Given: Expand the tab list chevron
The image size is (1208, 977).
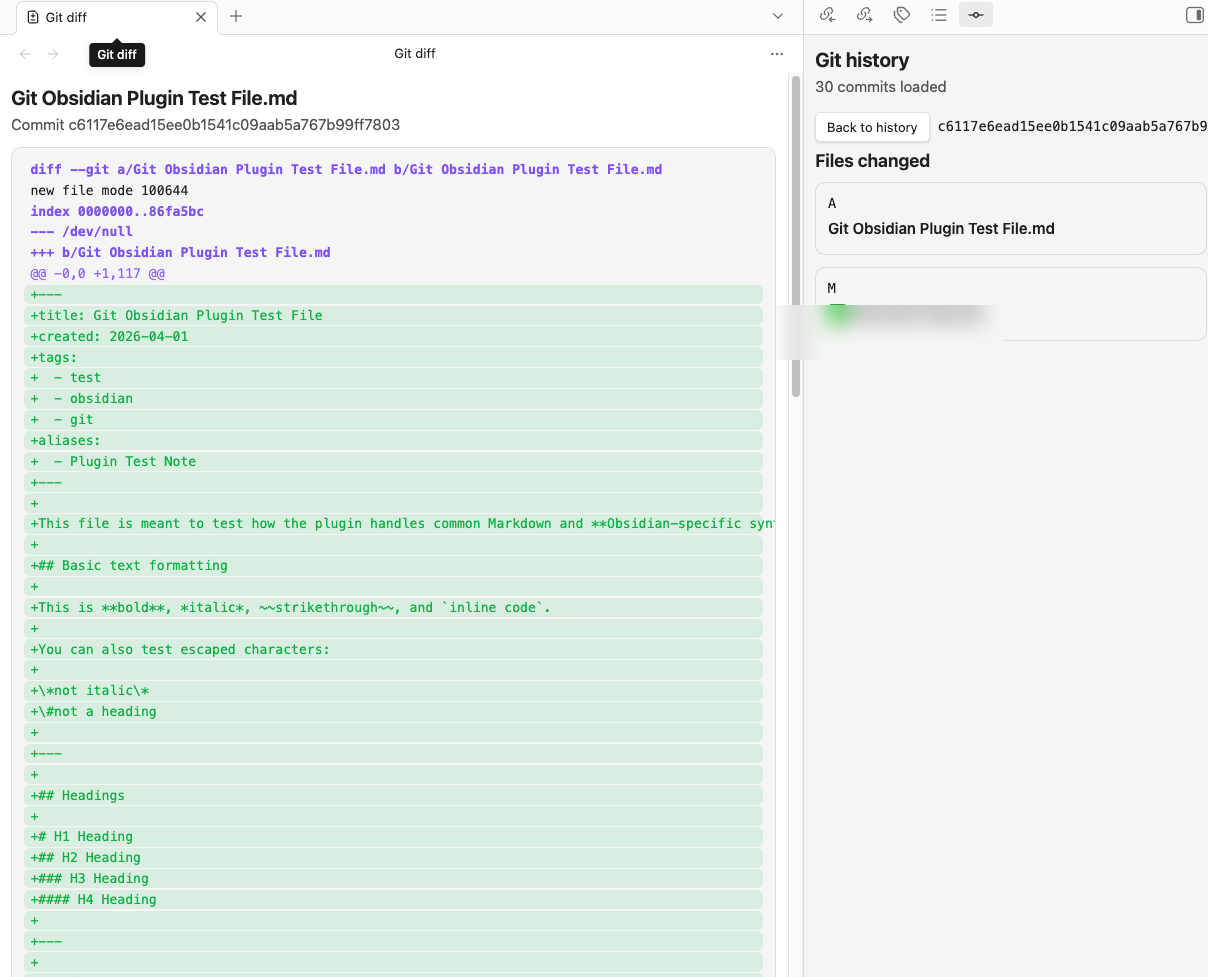Looking at the screenshot, I should pos(778,16).
